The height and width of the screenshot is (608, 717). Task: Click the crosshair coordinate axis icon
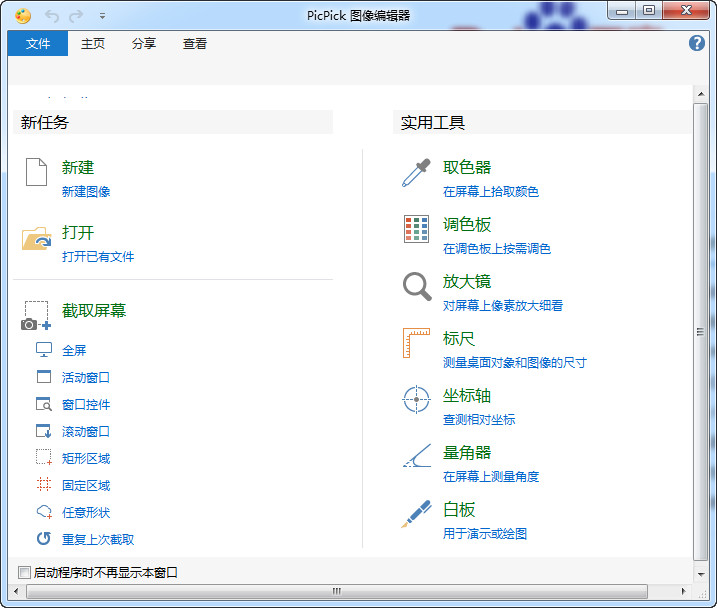pyautogui.click(x=416, y=400)
